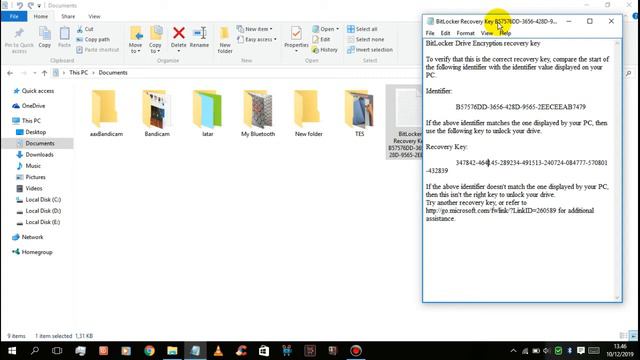Click the Notepad vertical scrollbar

tap(617, 170)
